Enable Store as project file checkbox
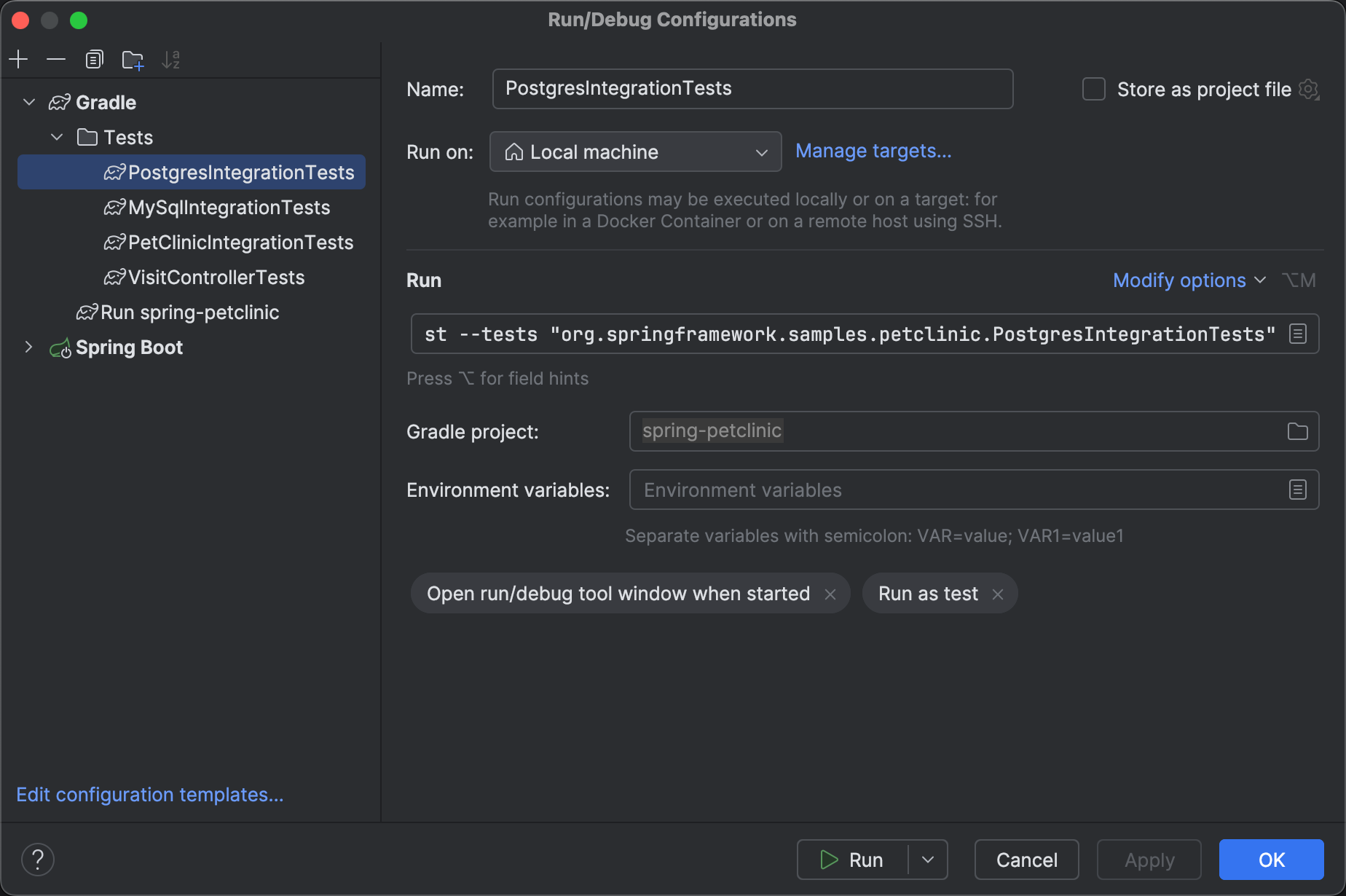1346x896 pixels. (x=1094, y=90)
